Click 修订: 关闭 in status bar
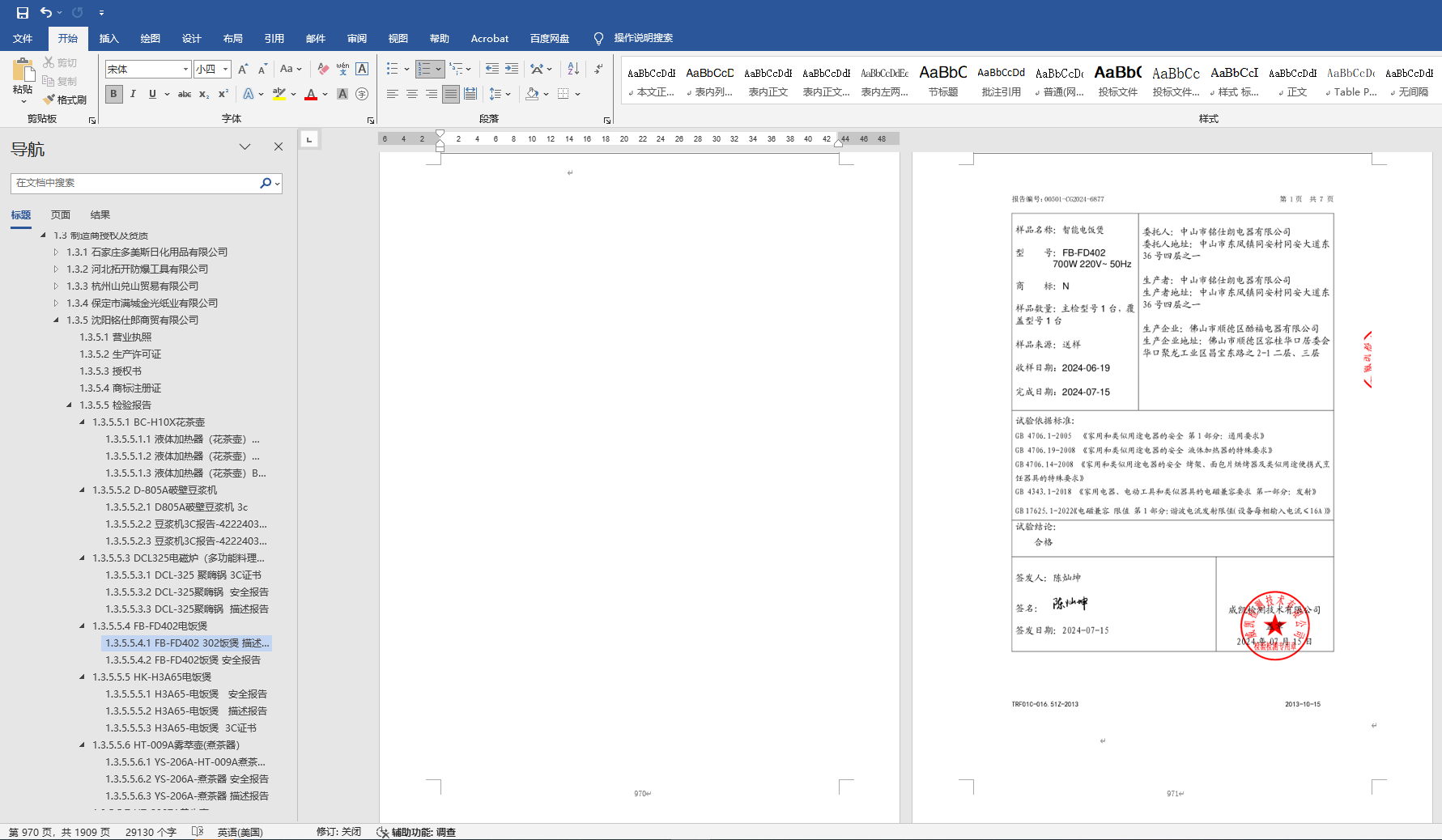Viewport: 1442px width, 840px height. tap(338, 832)
